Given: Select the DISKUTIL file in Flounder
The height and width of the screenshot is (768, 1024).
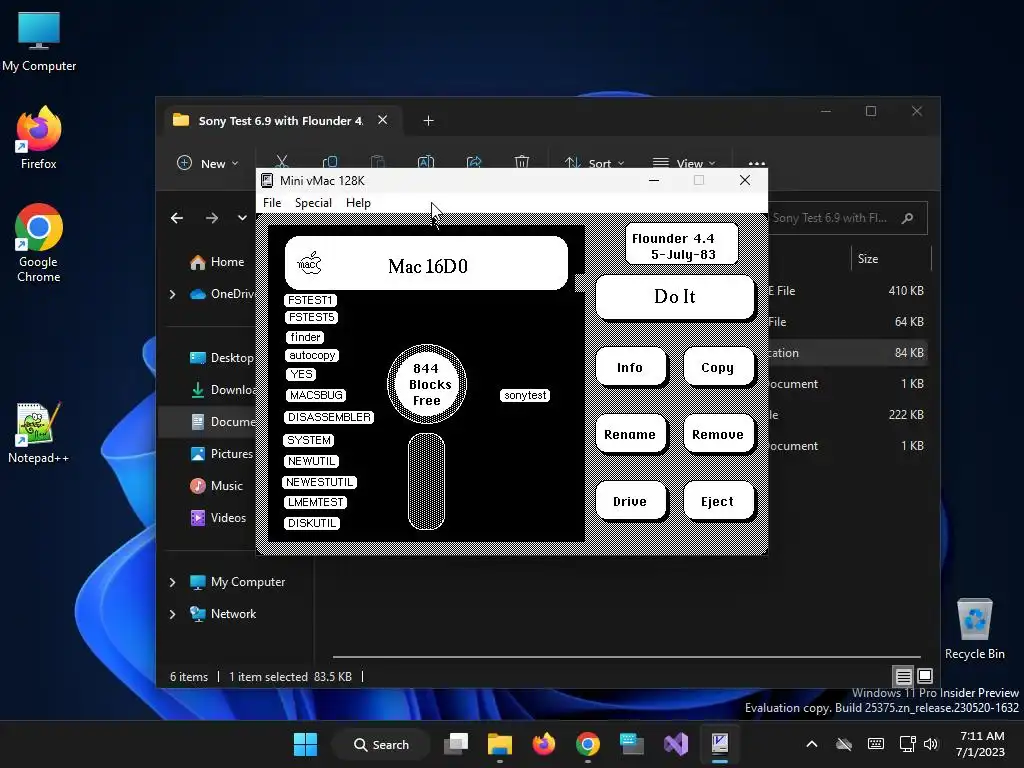Looking at the screenshot, I should (312, 524).
